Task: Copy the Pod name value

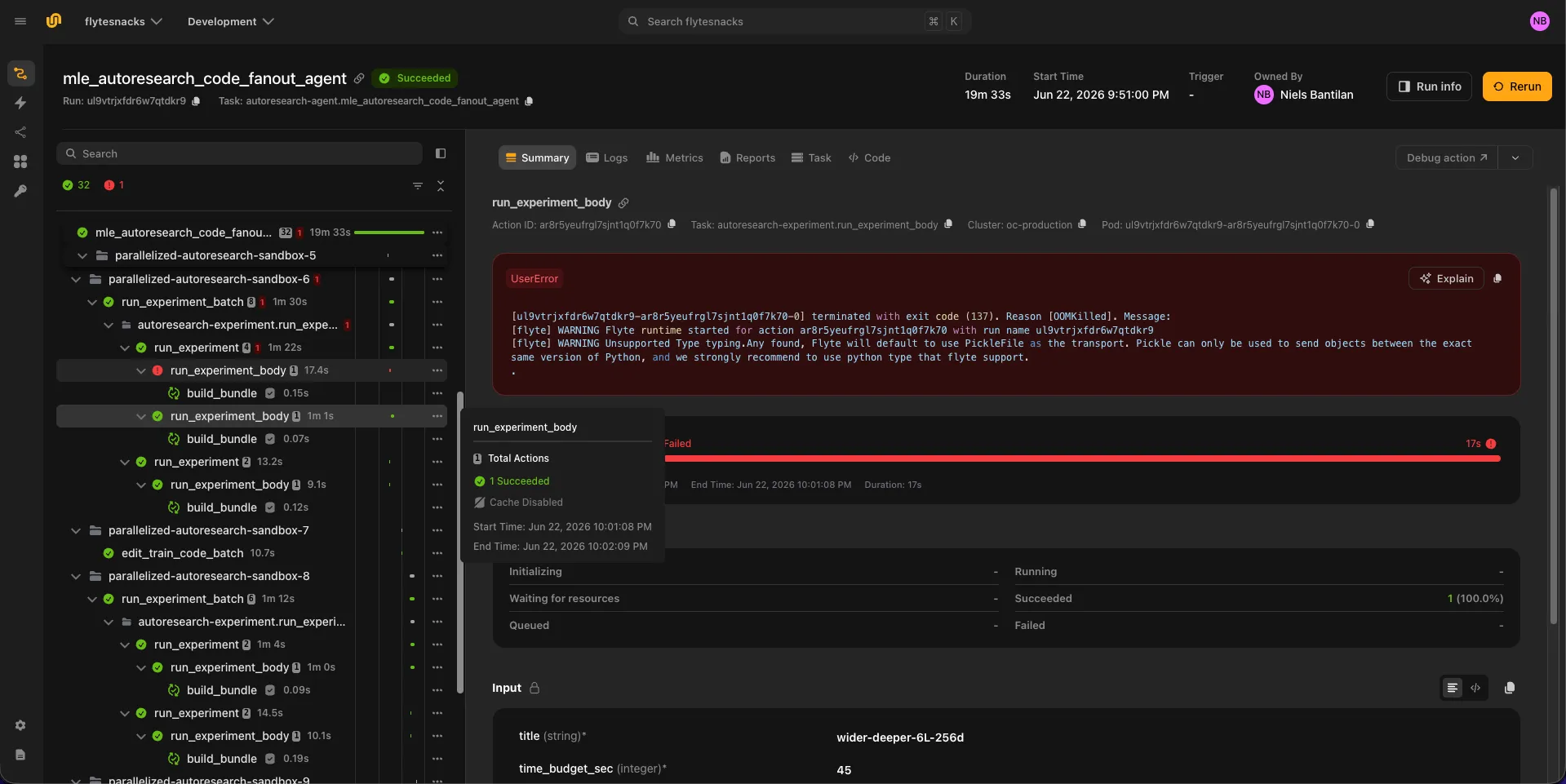Action: tap(1370, 224)
